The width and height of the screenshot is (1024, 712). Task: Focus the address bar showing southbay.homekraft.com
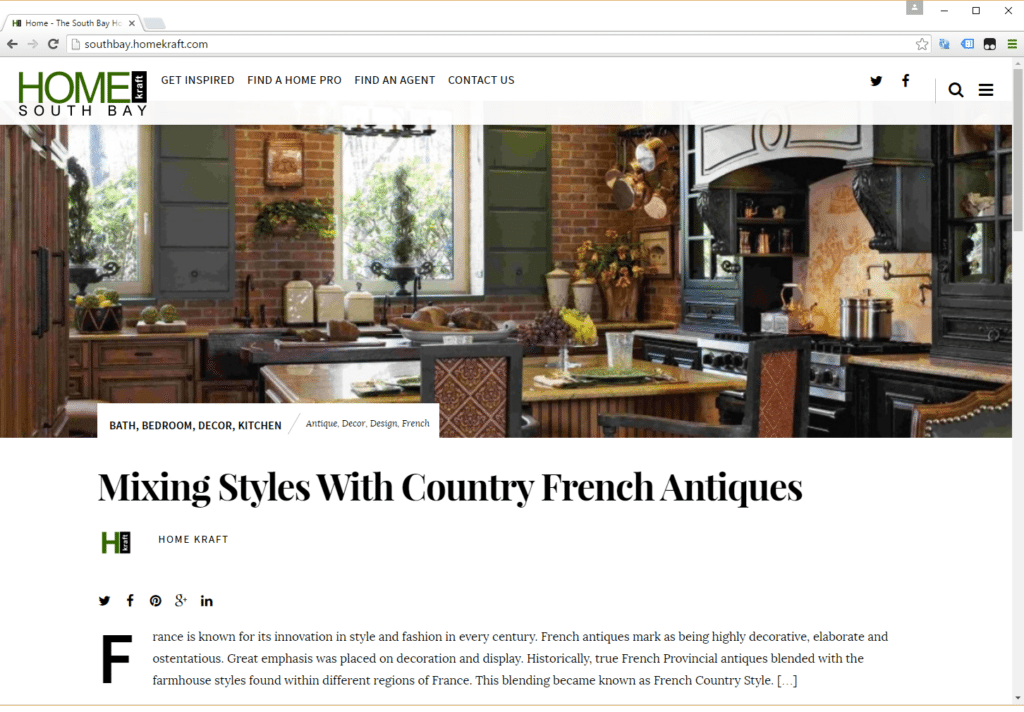[490, 44]
